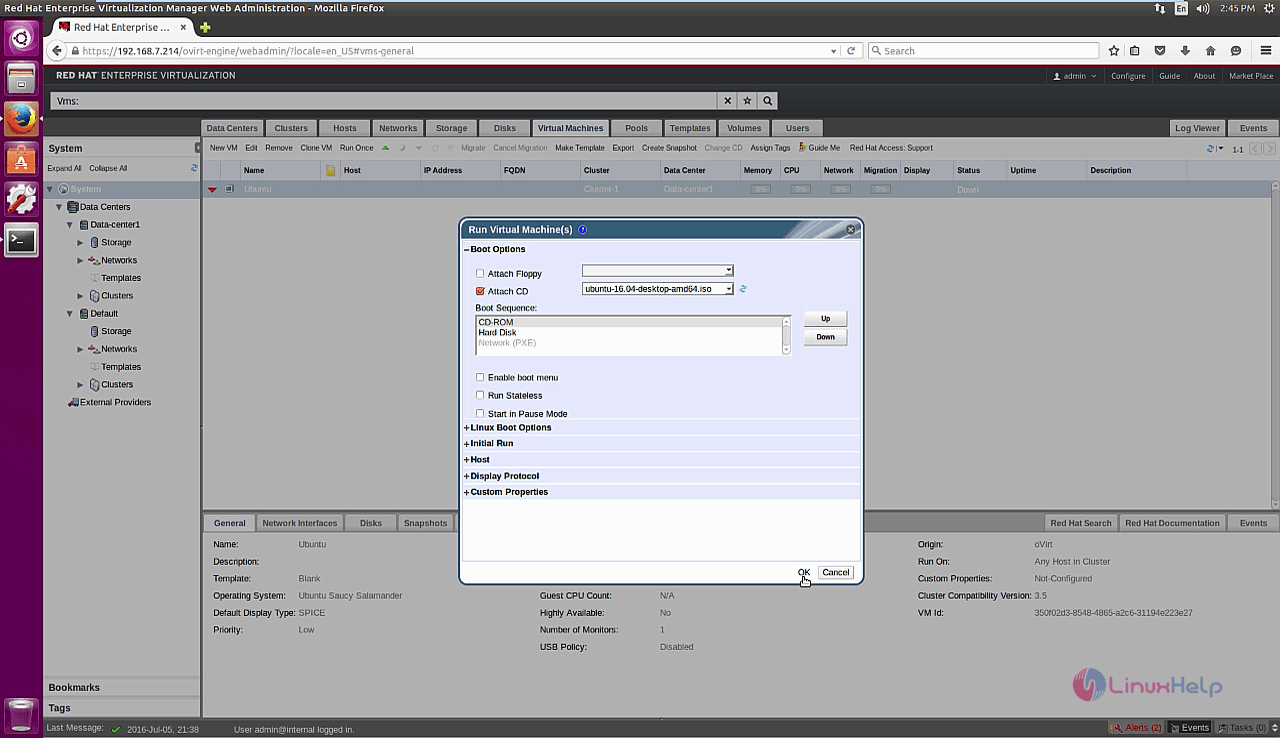Go to the next page of results
Image resolution: width=1280 pixels, height=738 pixels.
click(x=1270, y=149)
